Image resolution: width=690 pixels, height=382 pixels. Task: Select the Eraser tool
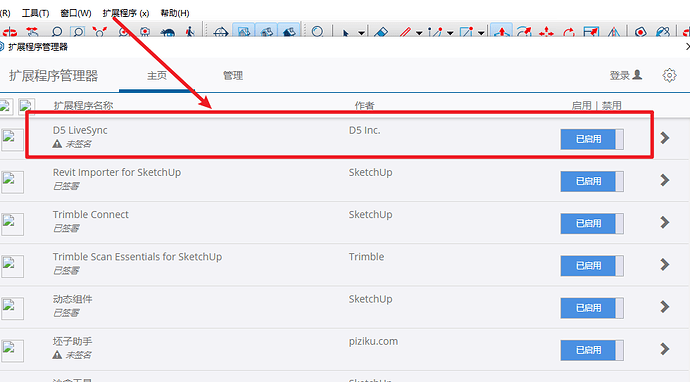(x=381, y=32)
